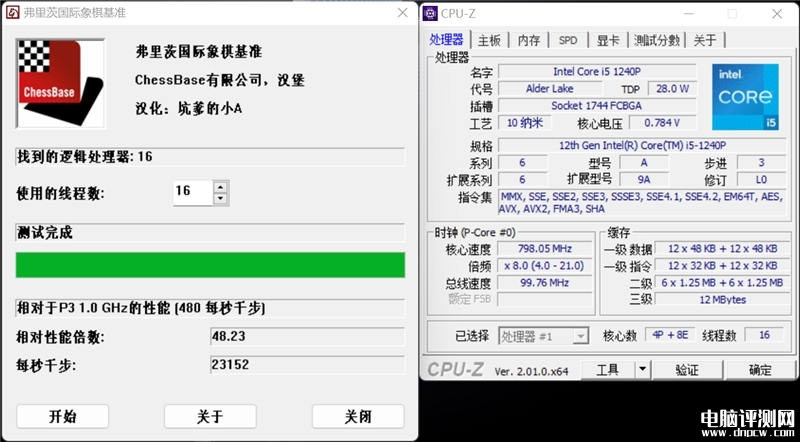The height and width of the screenshot is (442, 800).
Task: Click the processor name Intel Core i5 1240P
Action: pos(597,71)
